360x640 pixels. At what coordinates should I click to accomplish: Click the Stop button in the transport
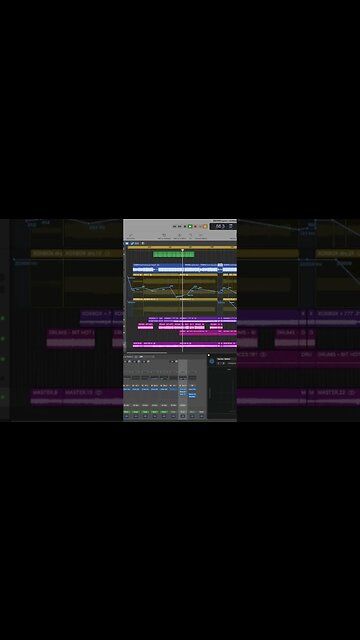click(185, 226)
